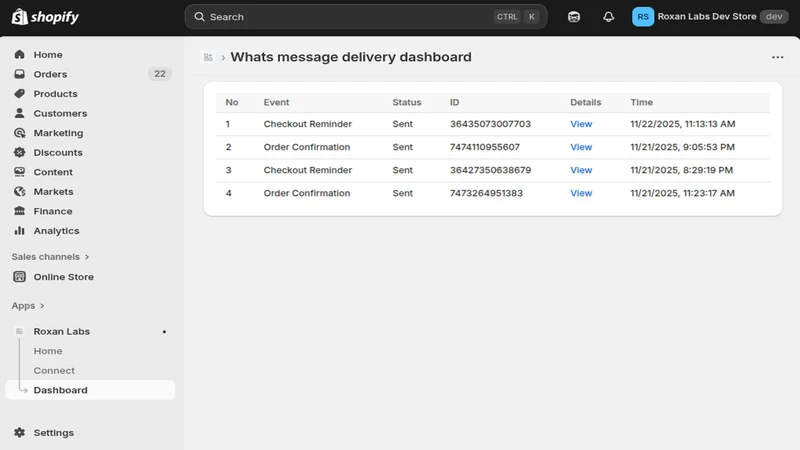View details for ID 7473264951383
Image resolution: width=800 pixels, height=450 pixels.
(x=581, y=193)
